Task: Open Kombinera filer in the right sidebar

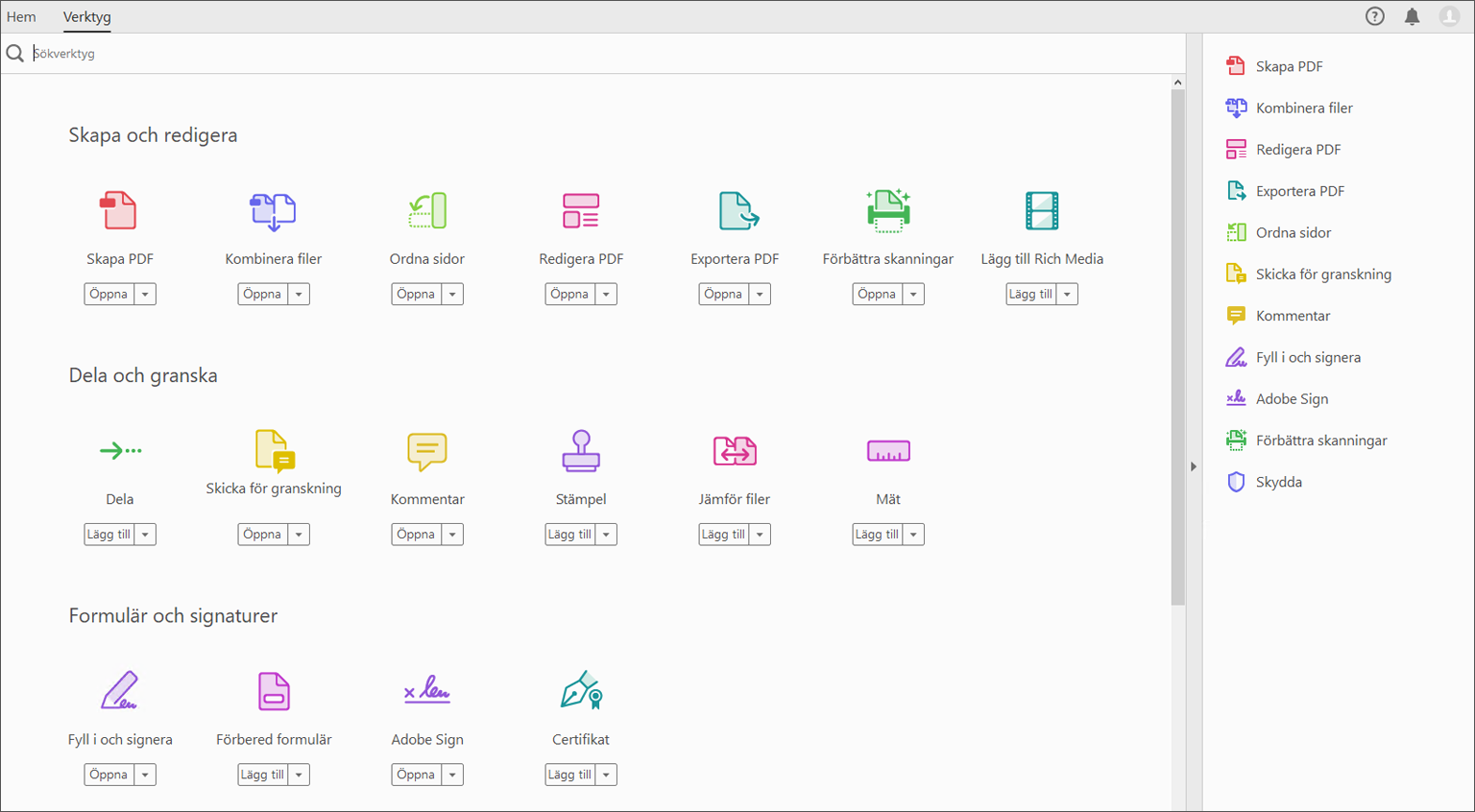Action: pyautogui.click(x=1290, y=107)
